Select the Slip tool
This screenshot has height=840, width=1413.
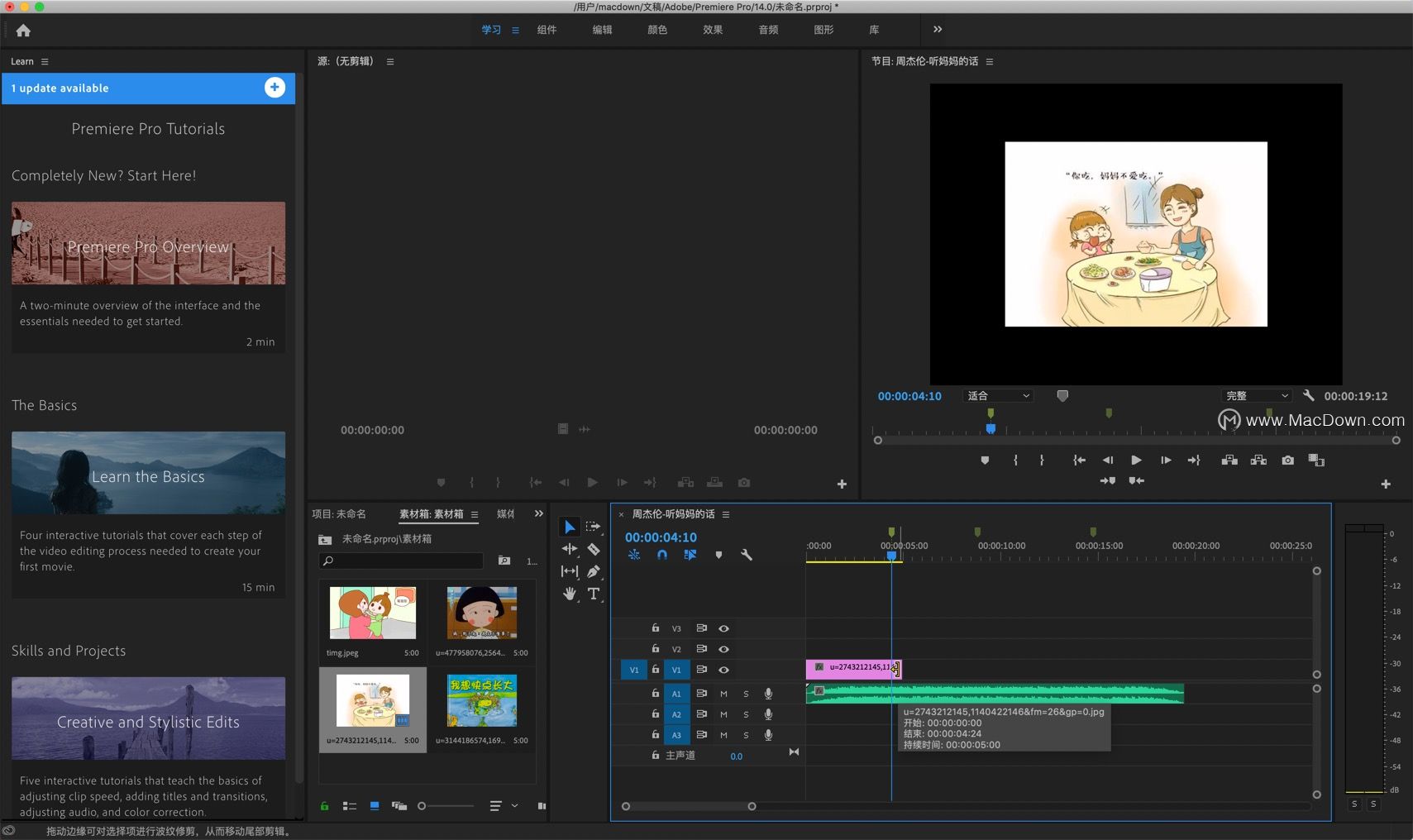570,571
